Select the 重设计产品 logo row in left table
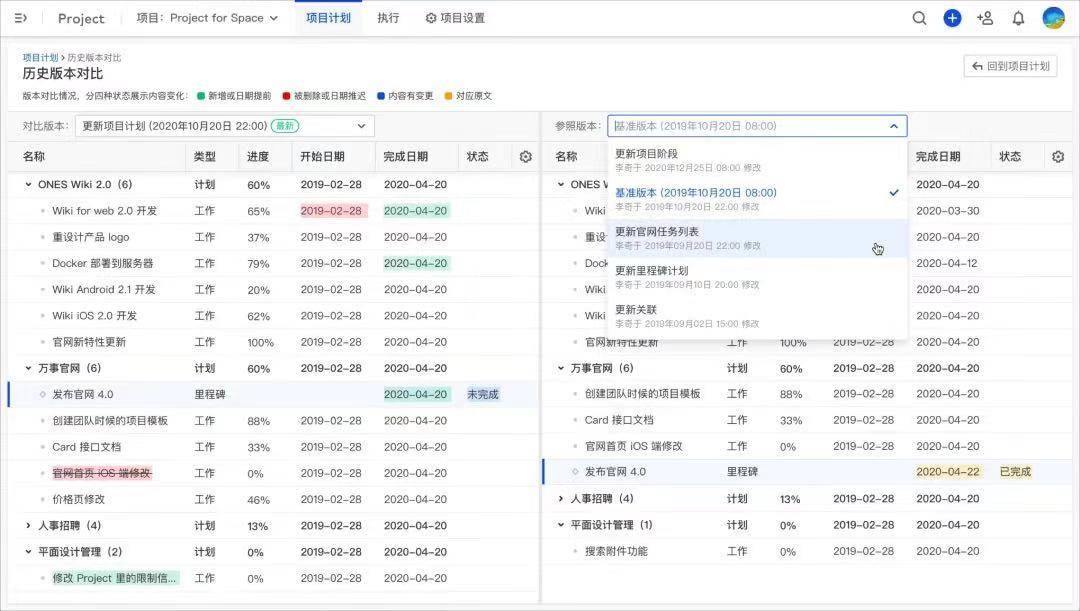The width and height of the screenshot is (1080, 611). click(273, 237)
